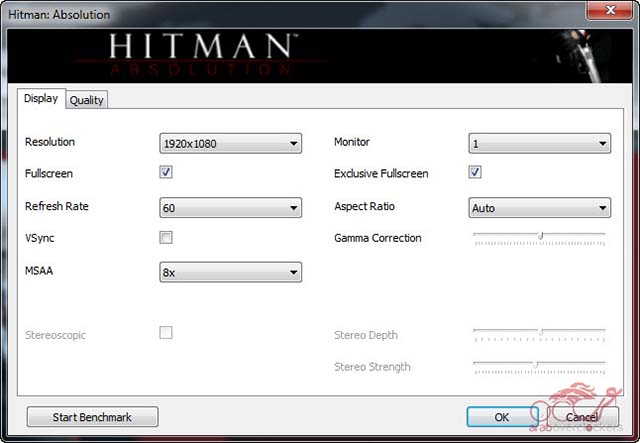Screen dimensions: 640x443
Task: Click the Stereo Depth slider
Action: [x=540, y=333]
